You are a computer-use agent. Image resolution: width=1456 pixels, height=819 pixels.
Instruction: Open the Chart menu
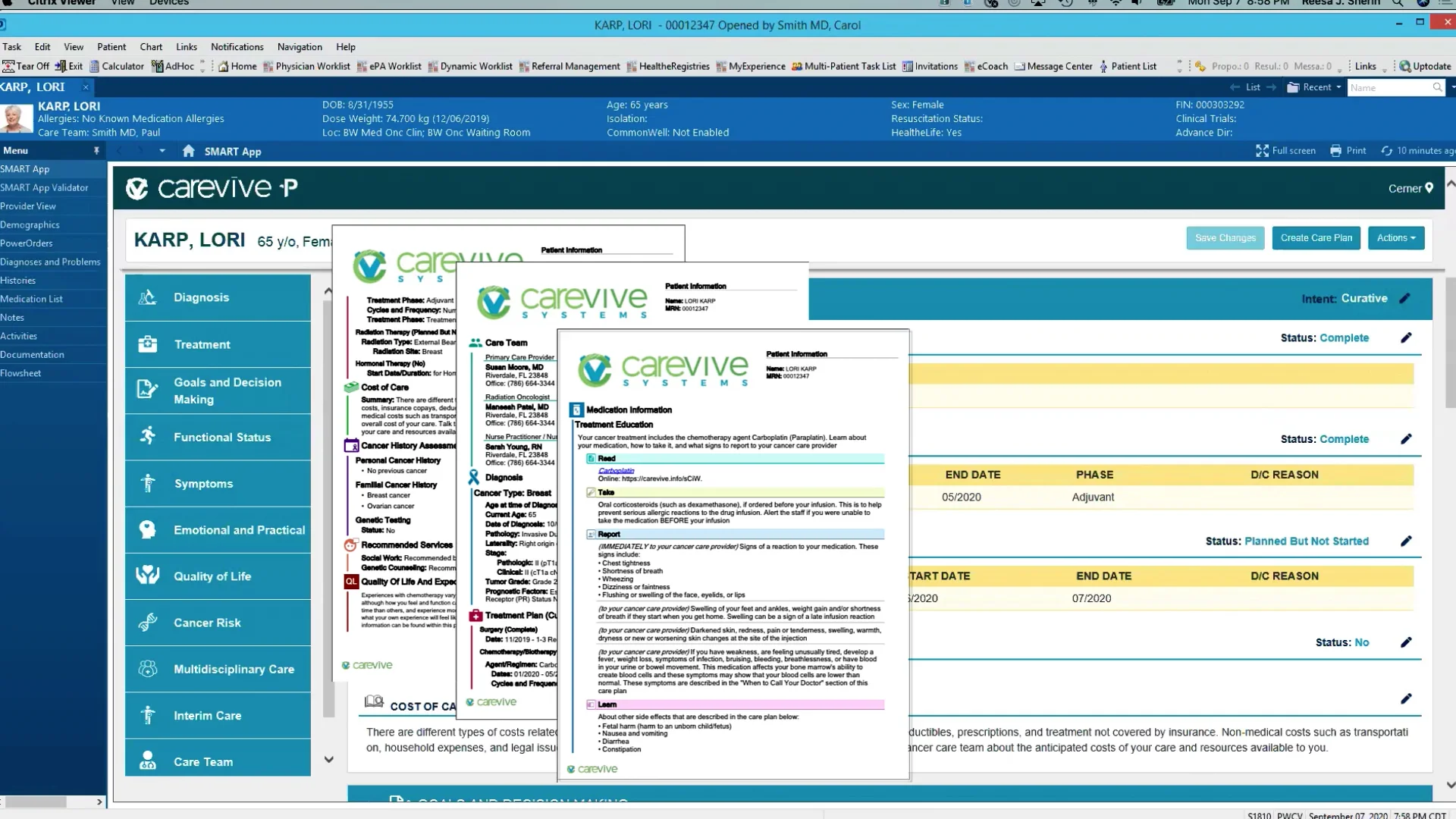tap(151, 47)
